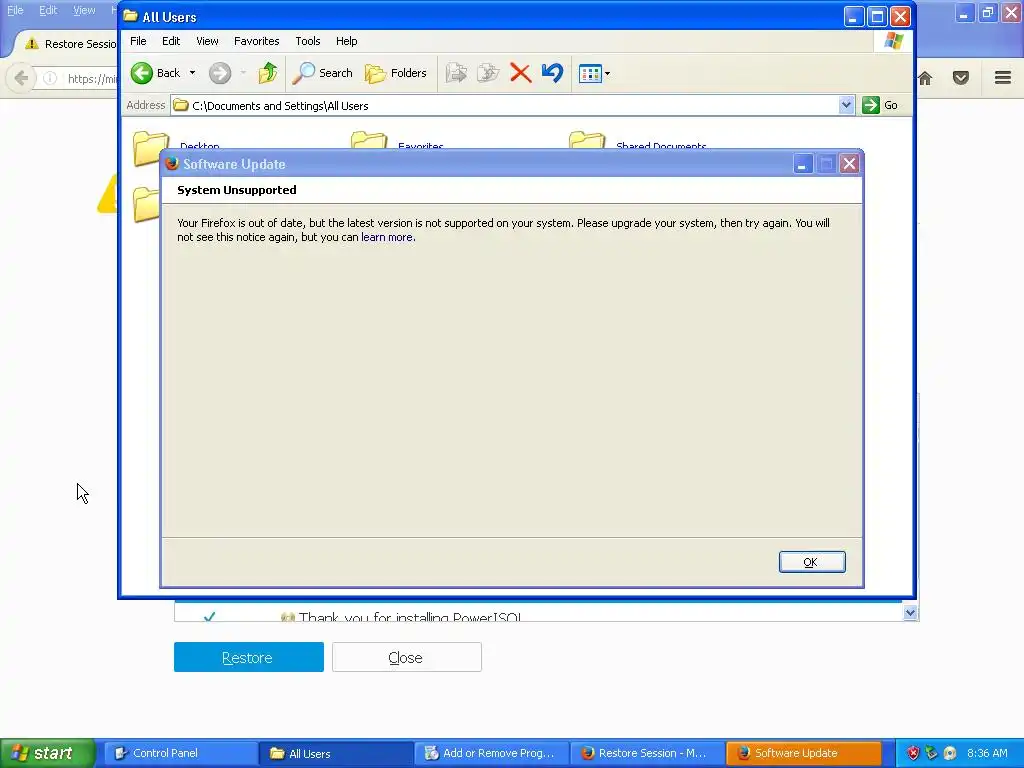
Task: Open Help menu in Explorer
Action: [x=347, y=41]
